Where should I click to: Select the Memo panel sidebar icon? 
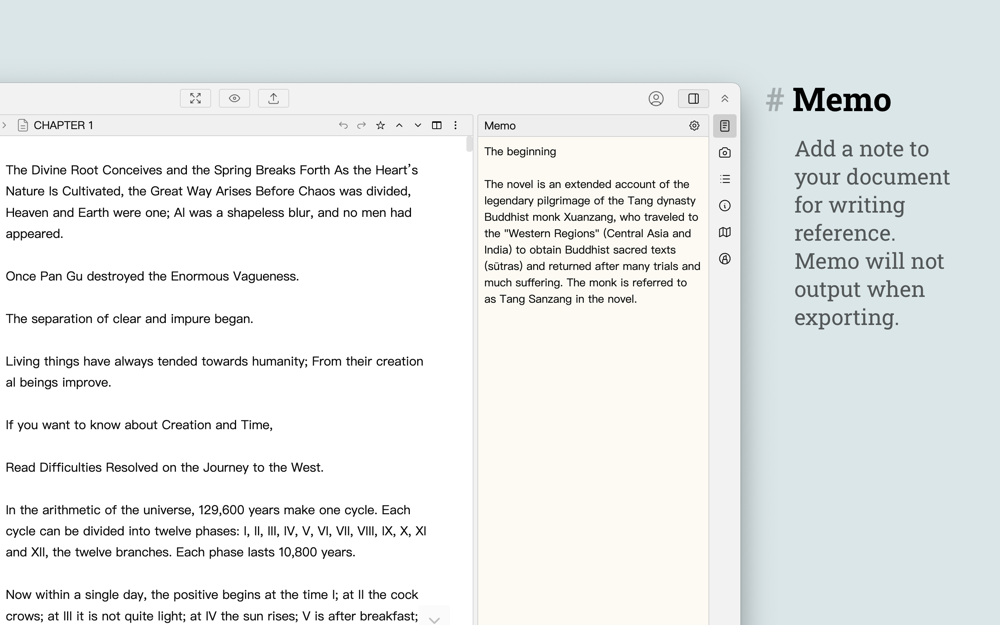(724, 126)
